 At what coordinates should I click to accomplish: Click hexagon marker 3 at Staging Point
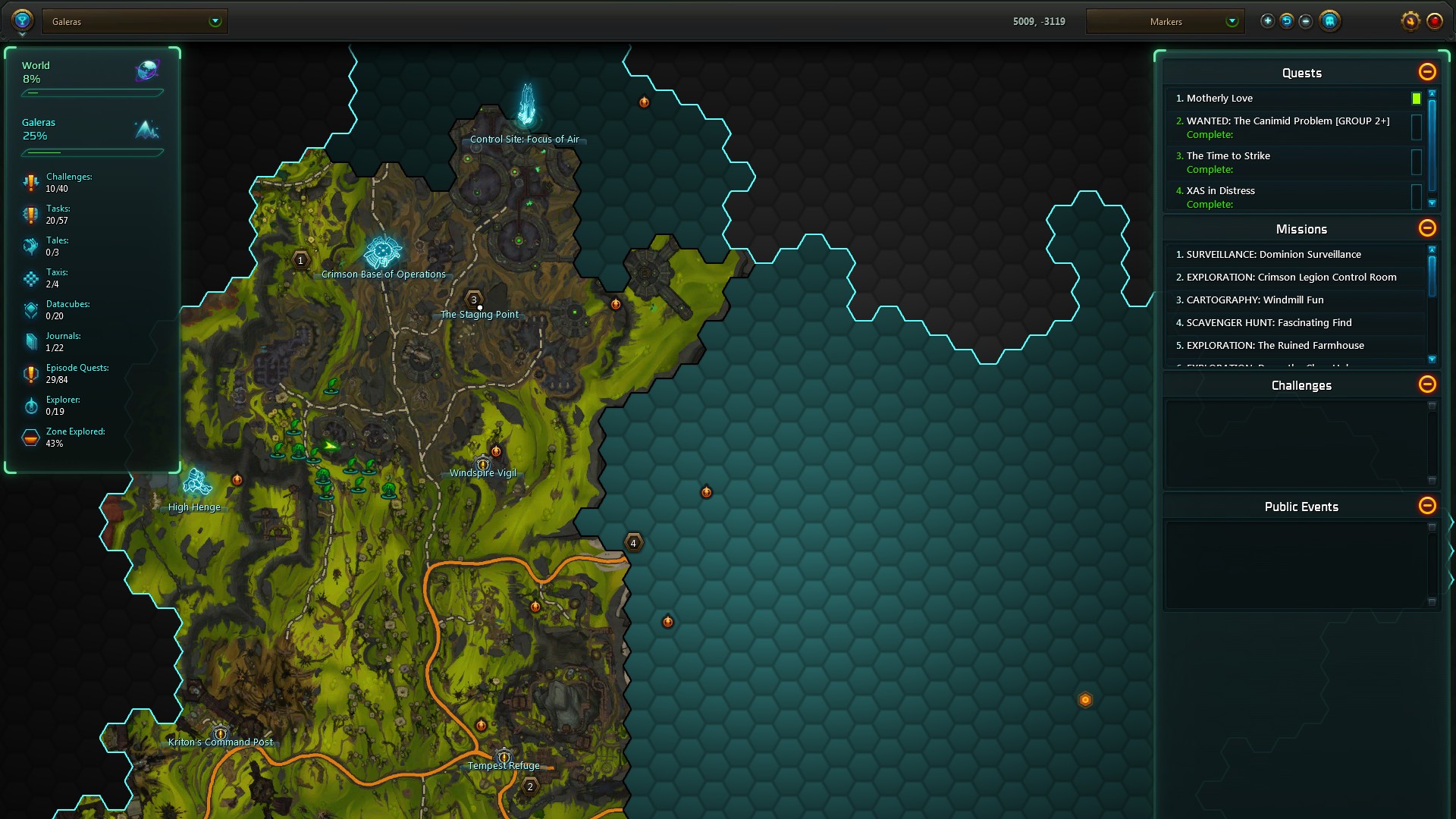point(474,299)
